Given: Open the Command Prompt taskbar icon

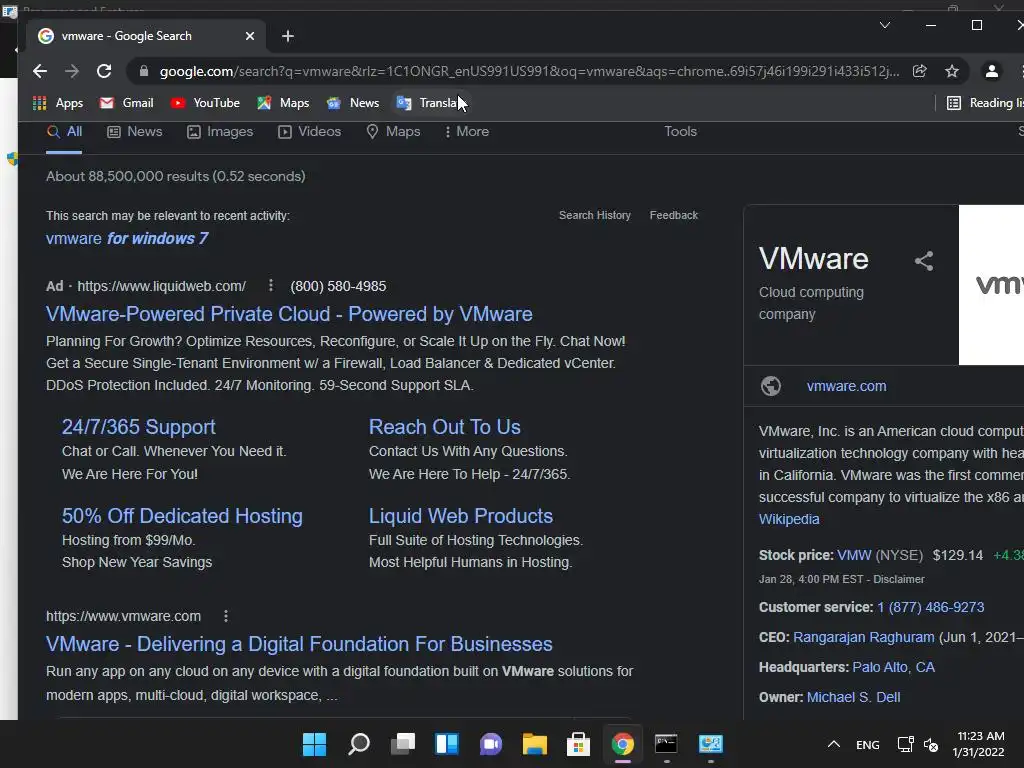Looking at the screenshot, I should [666, 744].
